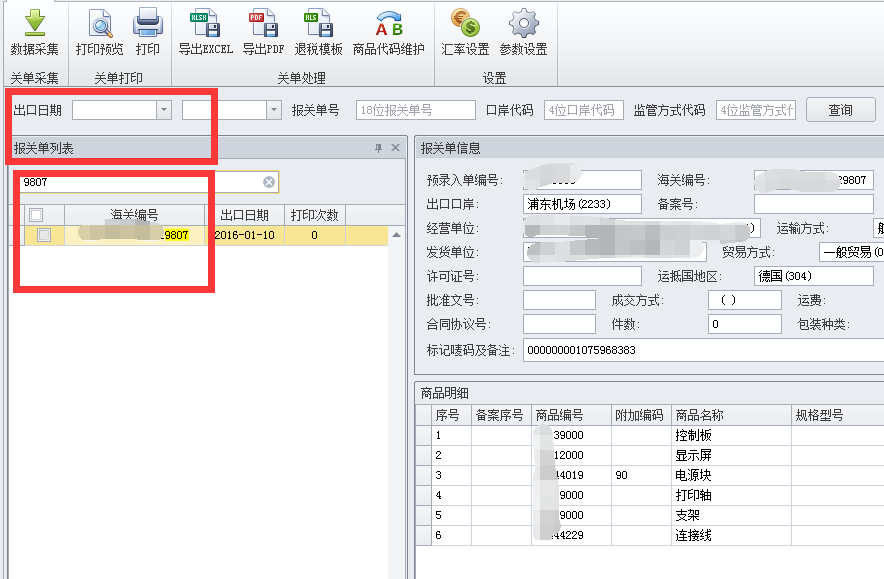Tick the checkbox for row ending 9807
884x579 pixels.
pyautogui.click(x=44, y=235)
